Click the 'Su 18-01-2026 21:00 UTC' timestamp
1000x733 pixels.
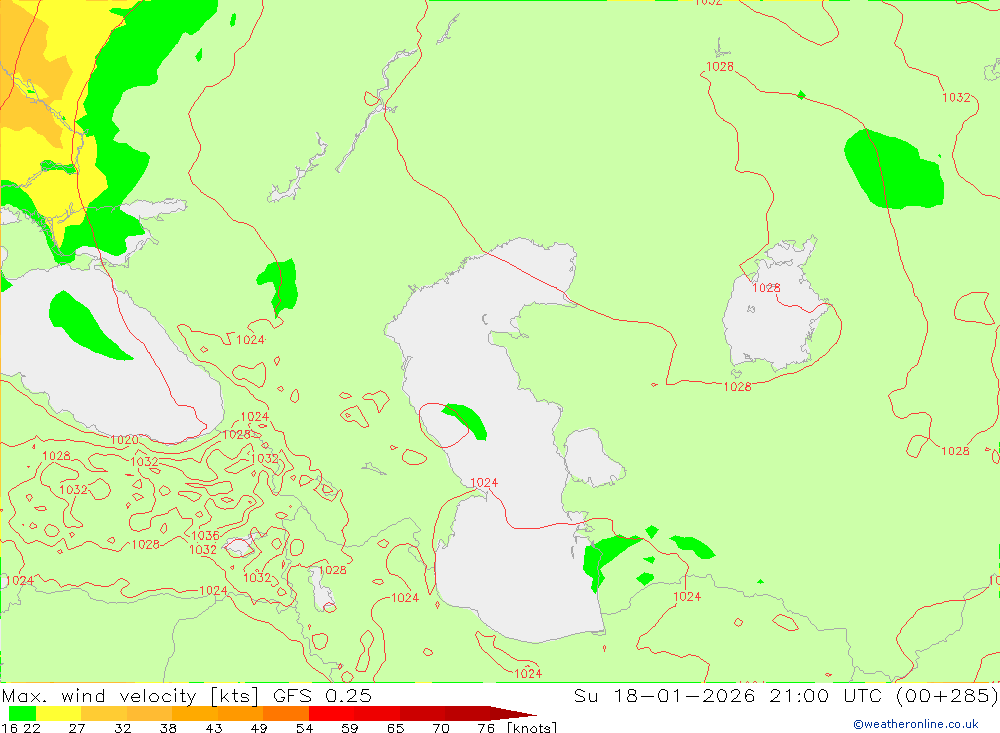(x=728, y=695)
